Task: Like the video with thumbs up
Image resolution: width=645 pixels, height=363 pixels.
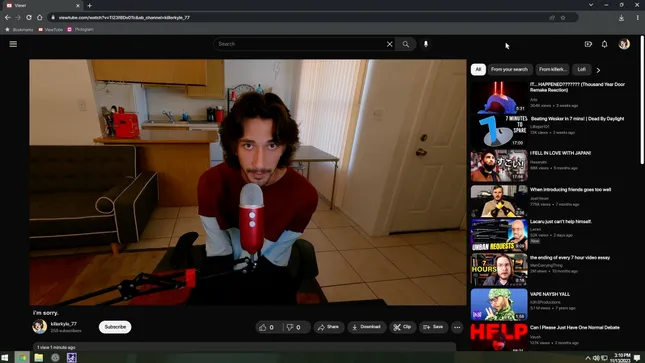Action: point(267,327)
